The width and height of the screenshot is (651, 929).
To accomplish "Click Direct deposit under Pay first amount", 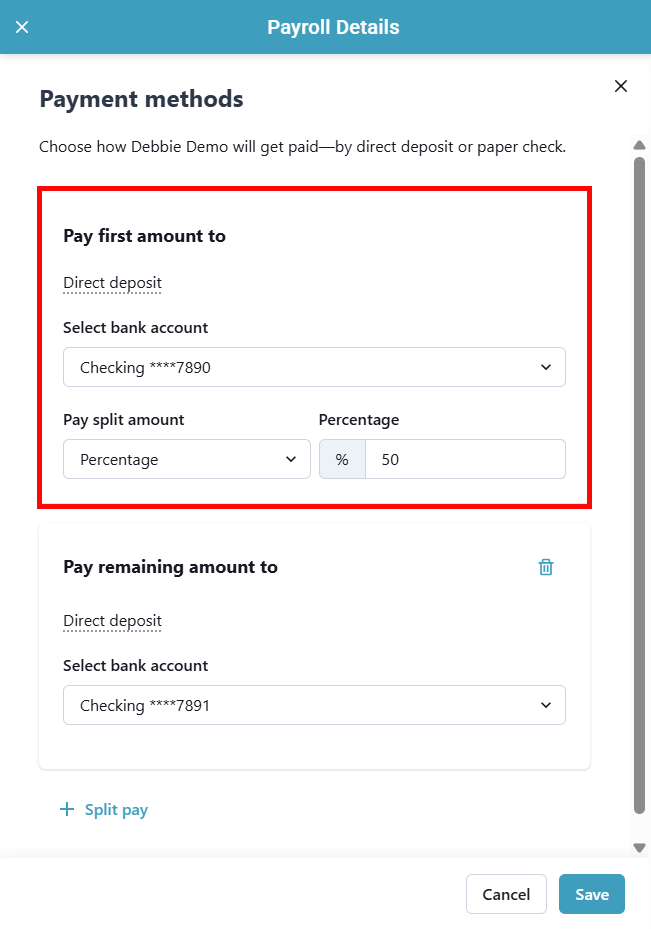I will [112, 283].
